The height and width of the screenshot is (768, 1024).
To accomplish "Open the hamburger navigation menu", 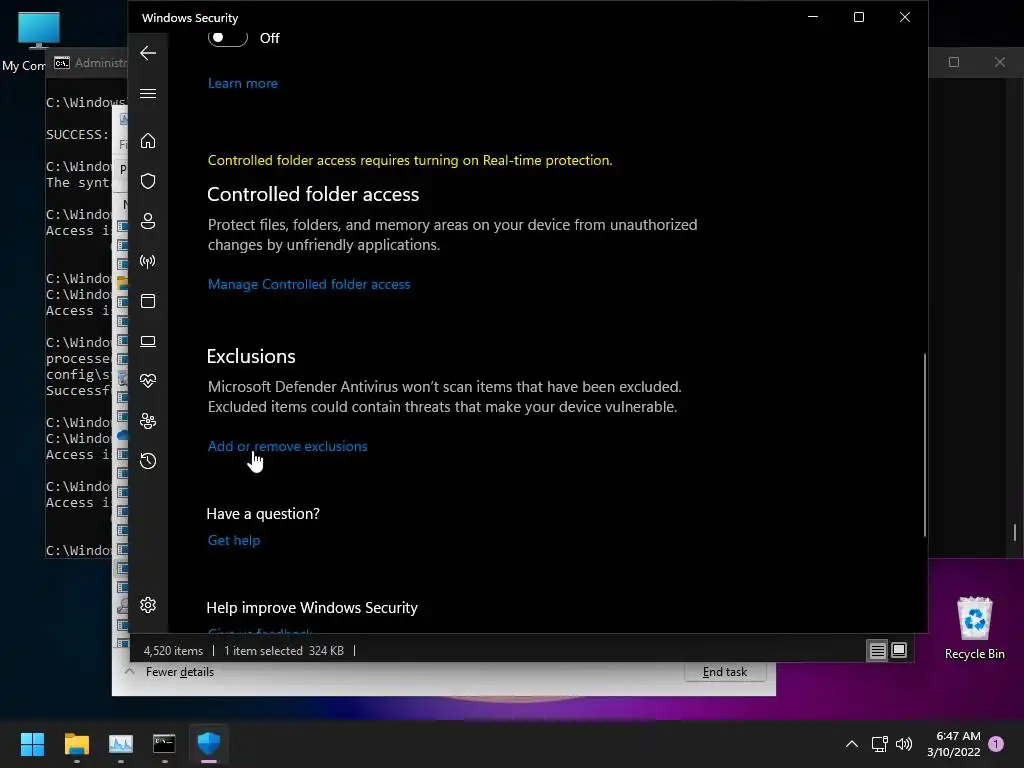I will pyautogui.click(x=148, y=93).
